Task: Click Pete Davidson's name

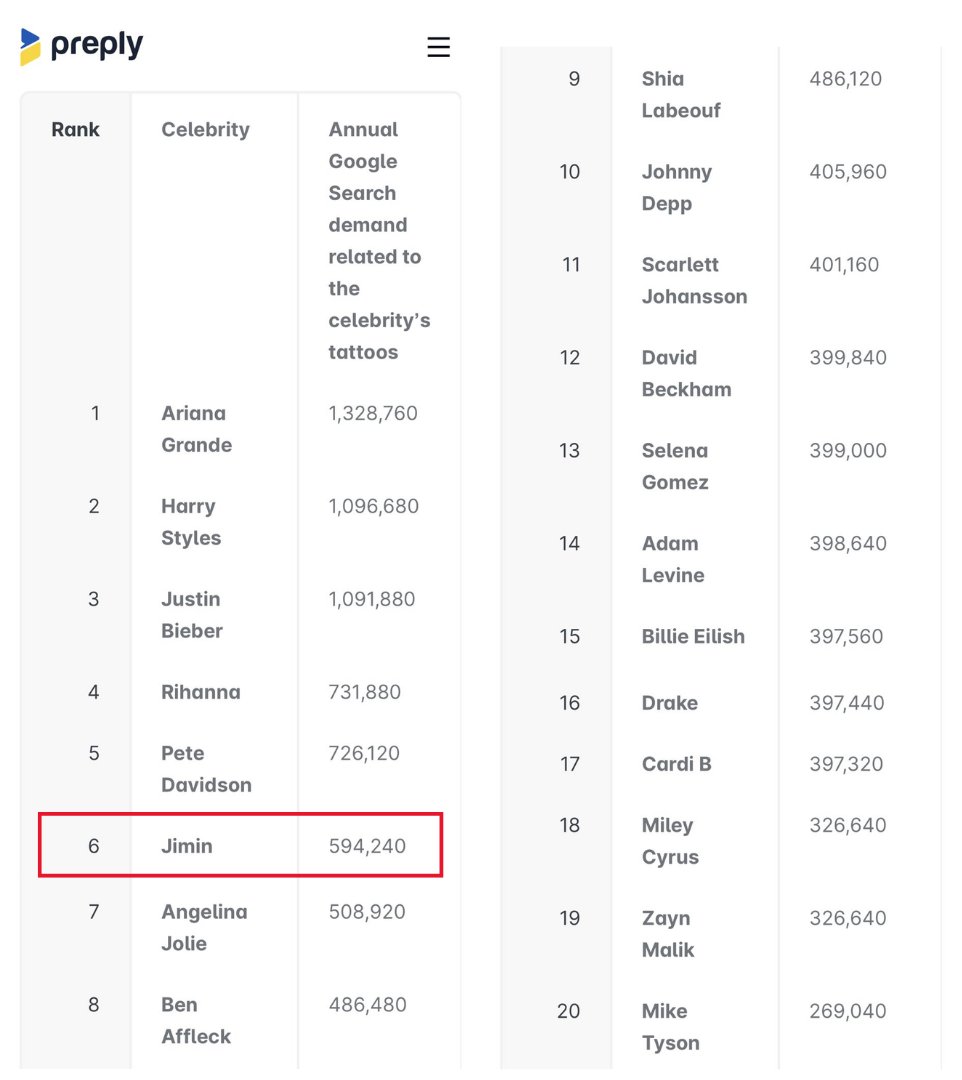Action: tap(205, 769)
